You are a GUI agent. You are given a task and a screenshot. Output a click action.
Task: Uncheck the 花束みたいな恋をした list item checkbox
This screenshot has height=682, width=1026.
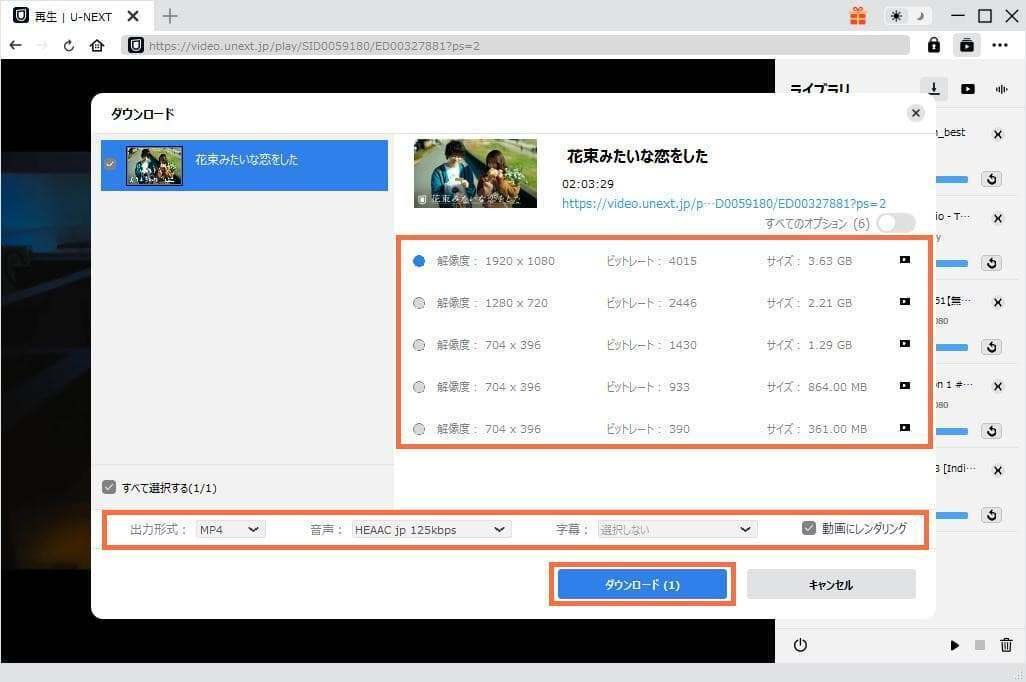110,164
